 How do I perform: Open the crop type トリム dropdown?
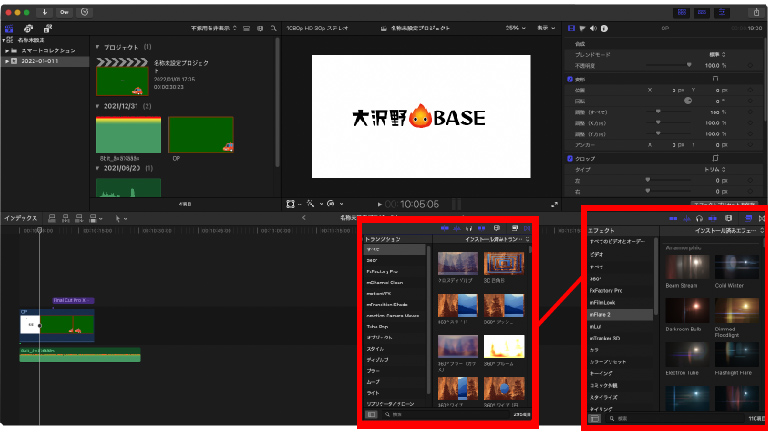pos(715,169)
